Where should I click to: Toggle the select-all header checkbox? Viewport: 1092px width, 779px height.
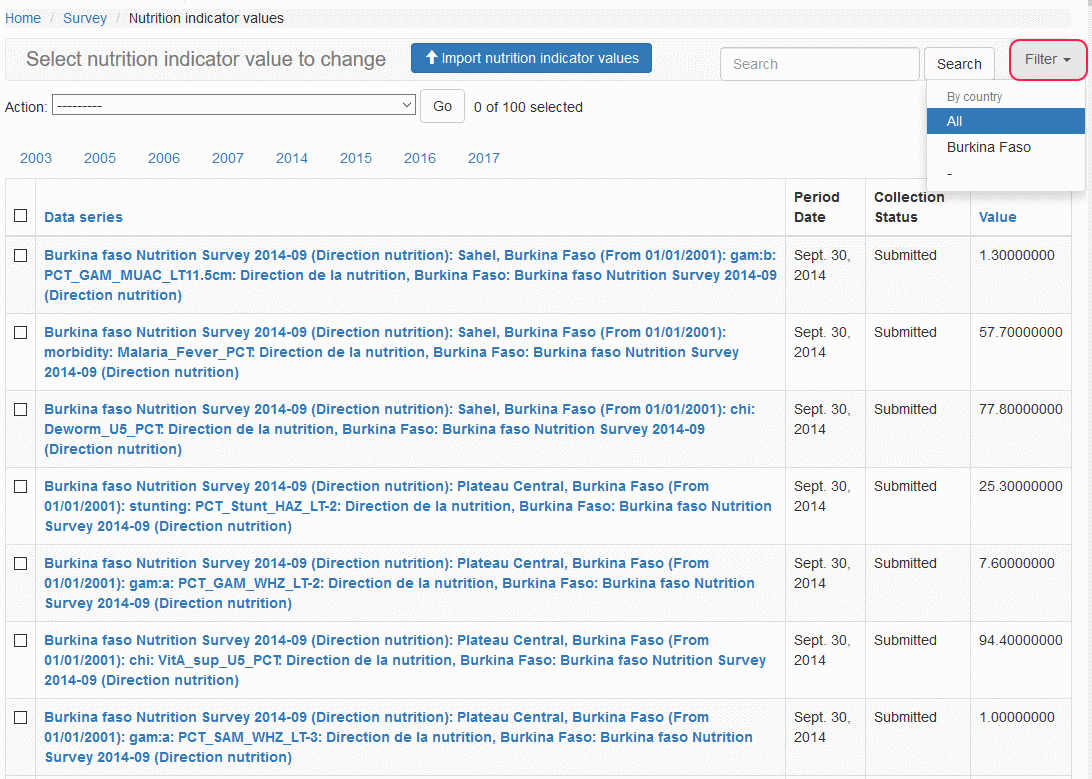(x=20, y=216)
